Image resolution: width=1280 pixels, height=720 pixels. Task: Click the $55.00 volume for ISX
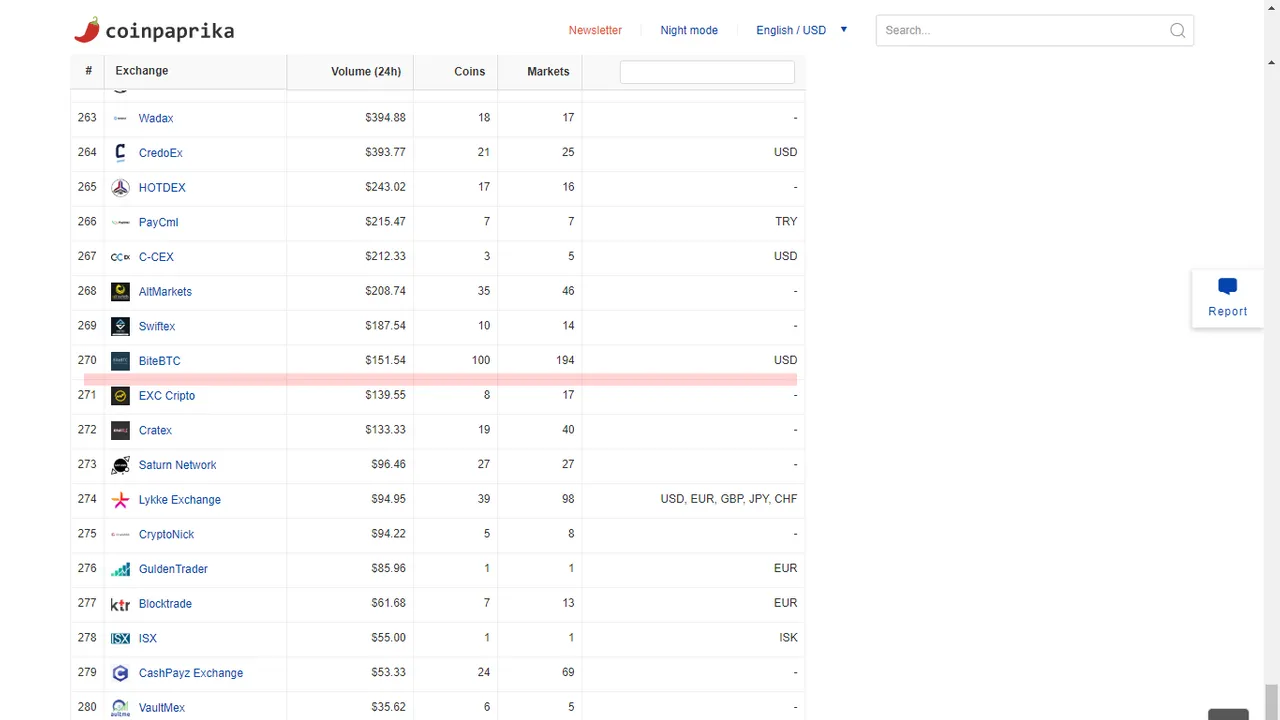point(388,638)
